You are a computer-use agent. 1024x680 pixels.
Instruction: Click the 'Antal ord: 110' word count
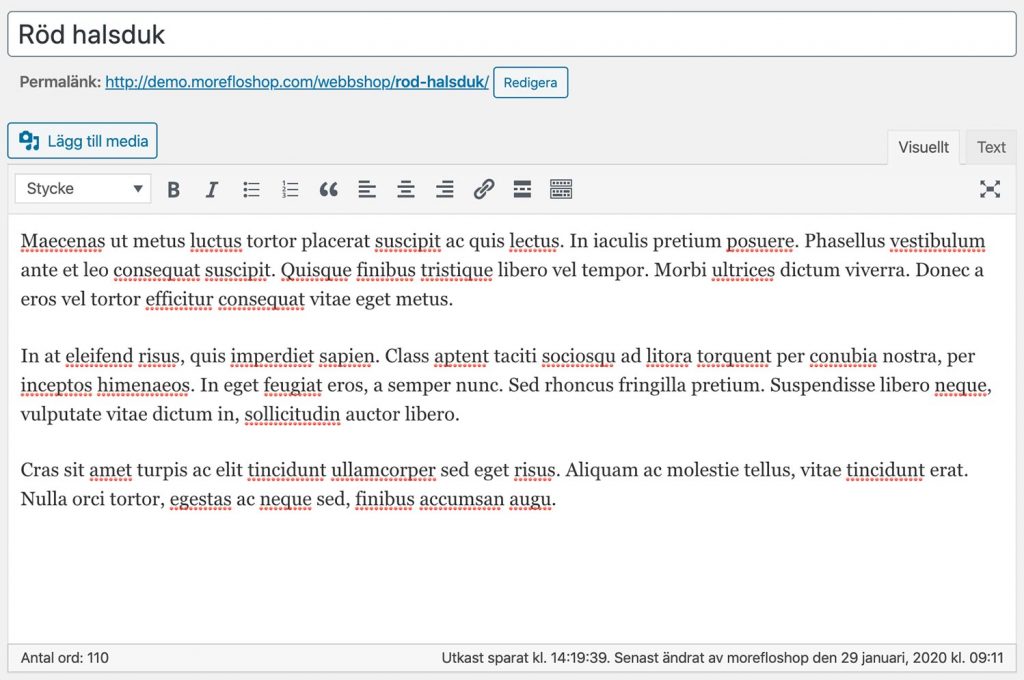point(65,658)
